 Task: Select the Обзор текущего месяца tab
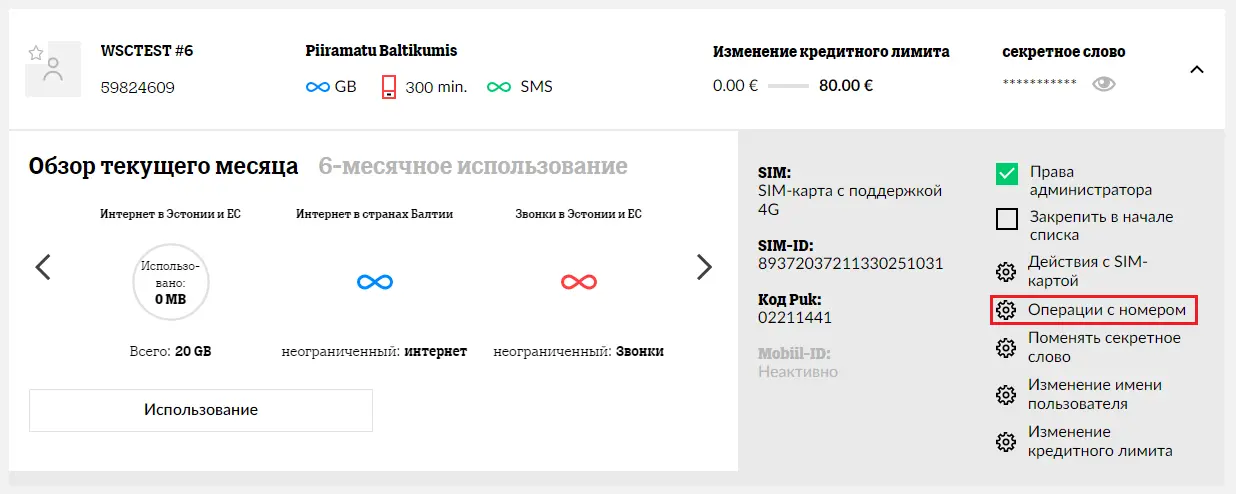(163, 166)
